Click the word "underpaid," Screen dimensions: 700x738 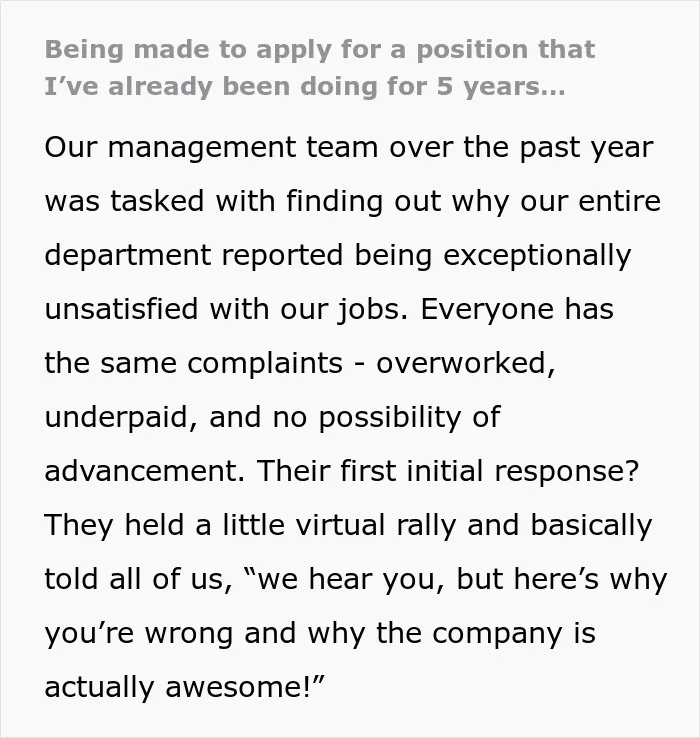pyautogui.click(x=121, y=418)
